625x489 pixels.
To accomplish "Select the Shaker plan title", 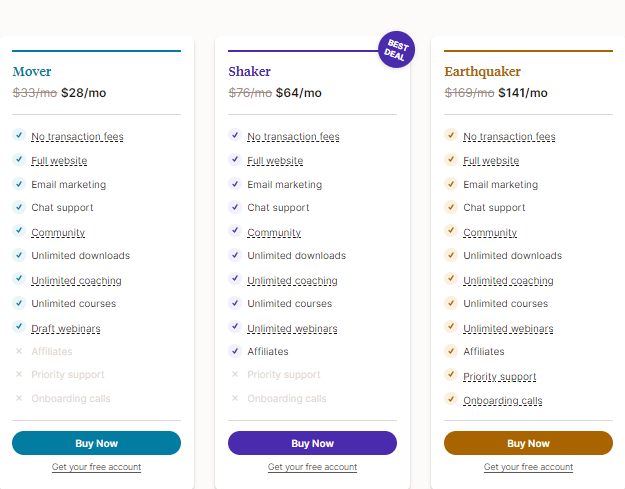I will point(249,72).
